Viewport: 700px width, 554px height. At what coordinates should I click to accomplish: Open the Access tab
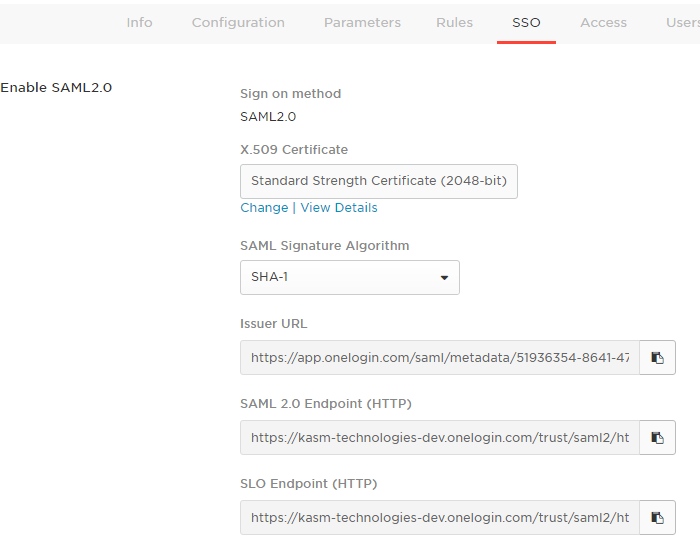(x=603, y=22)
